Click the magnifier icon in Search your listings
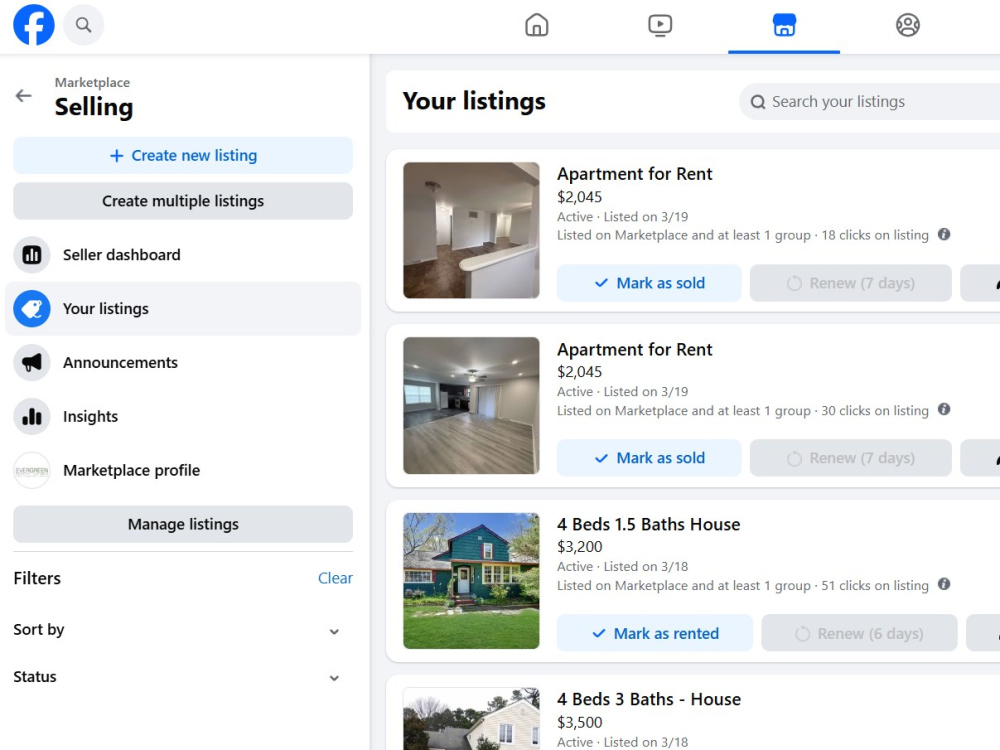 (x=758, y=102)
